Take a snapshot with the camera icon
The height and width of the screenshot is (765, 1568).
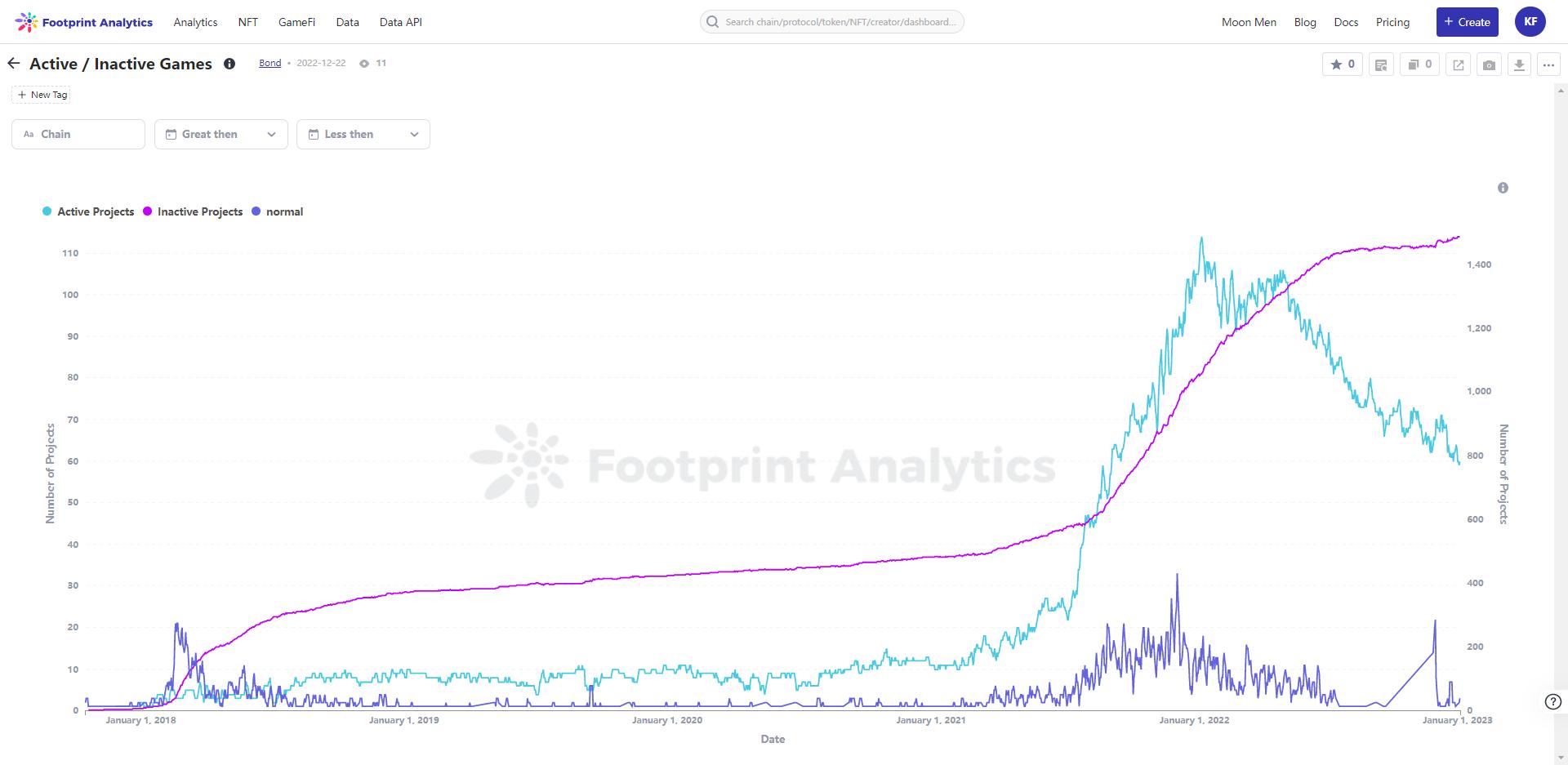click(1489, 64)
